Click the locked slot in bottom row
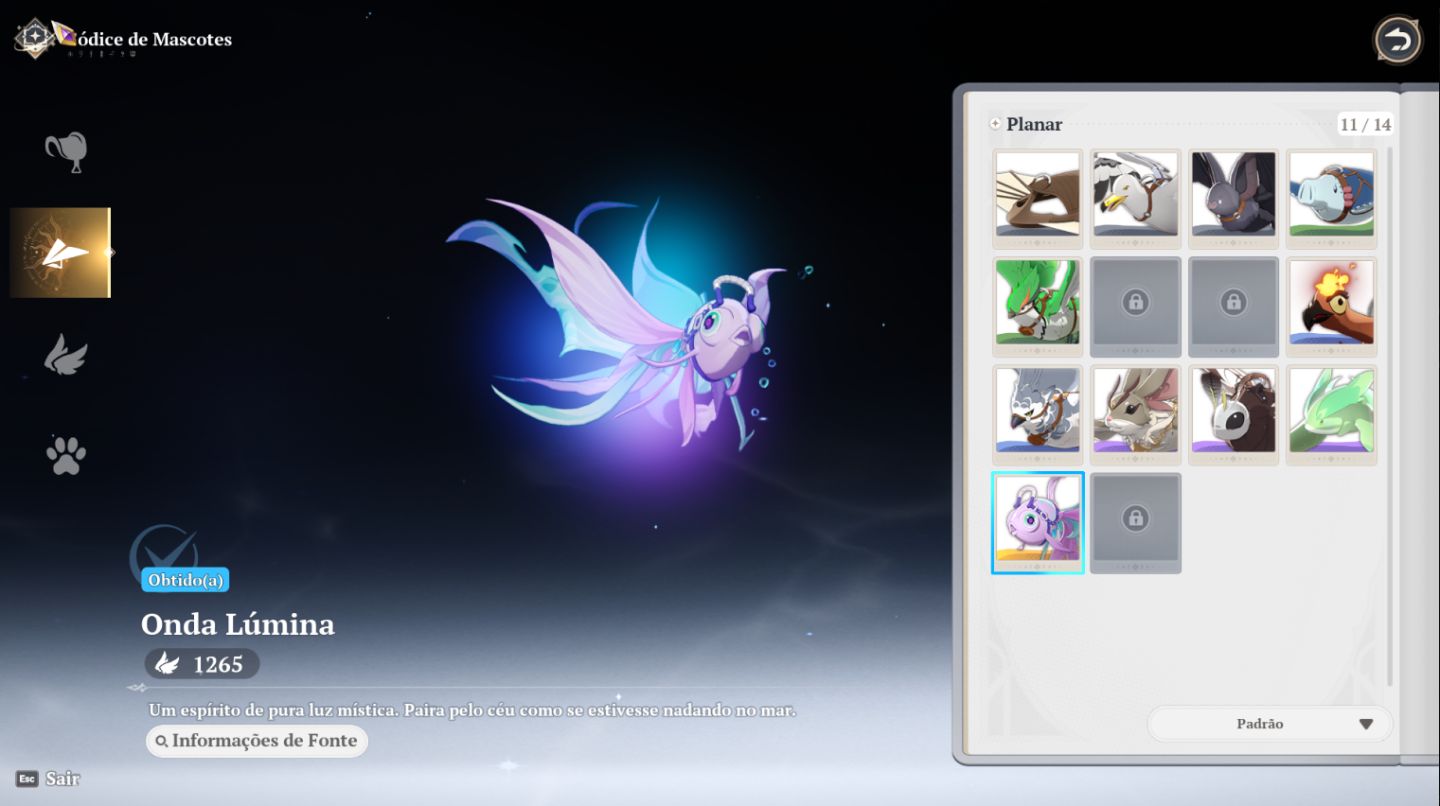Image resolution: width=1440 pixels, height=806 pixels. [x=1135, y=523]
